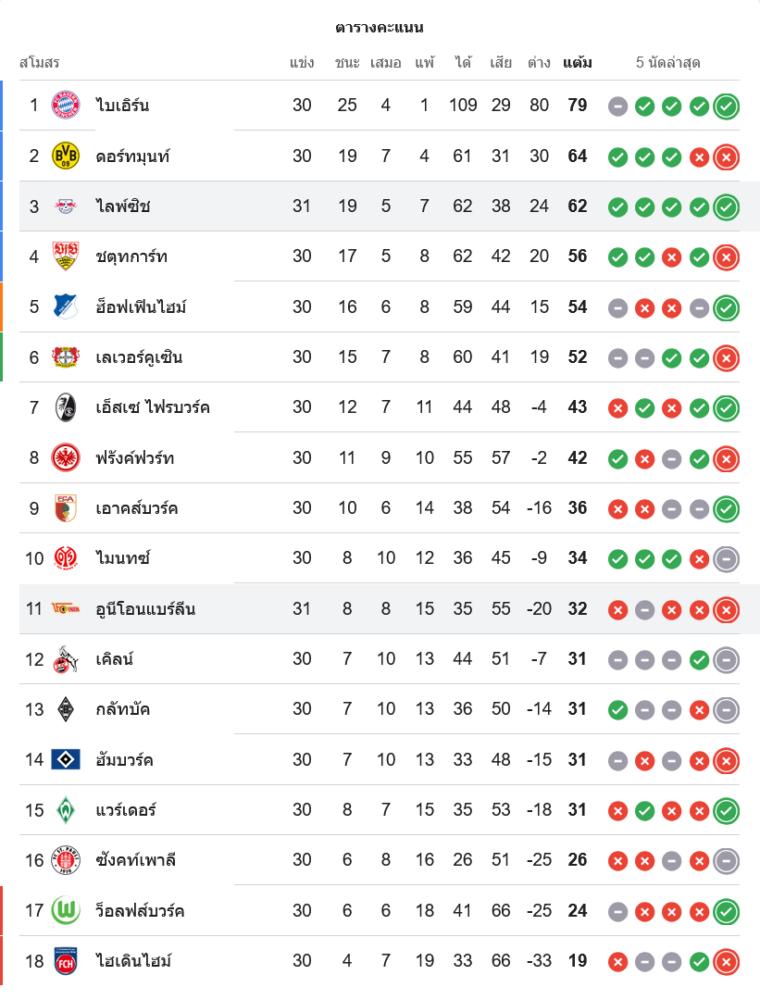Click the สโมสร club column header
760x1000 pixels.
[40, 63]
